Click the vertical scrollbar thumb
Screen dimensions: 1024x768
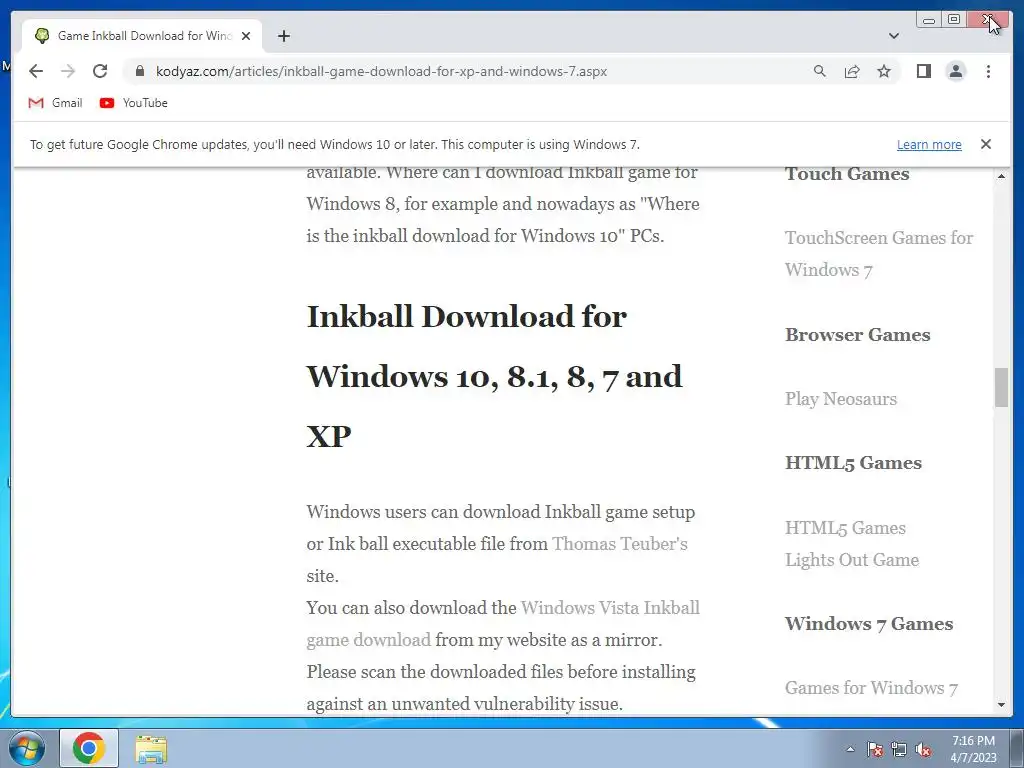(1001, 387)
